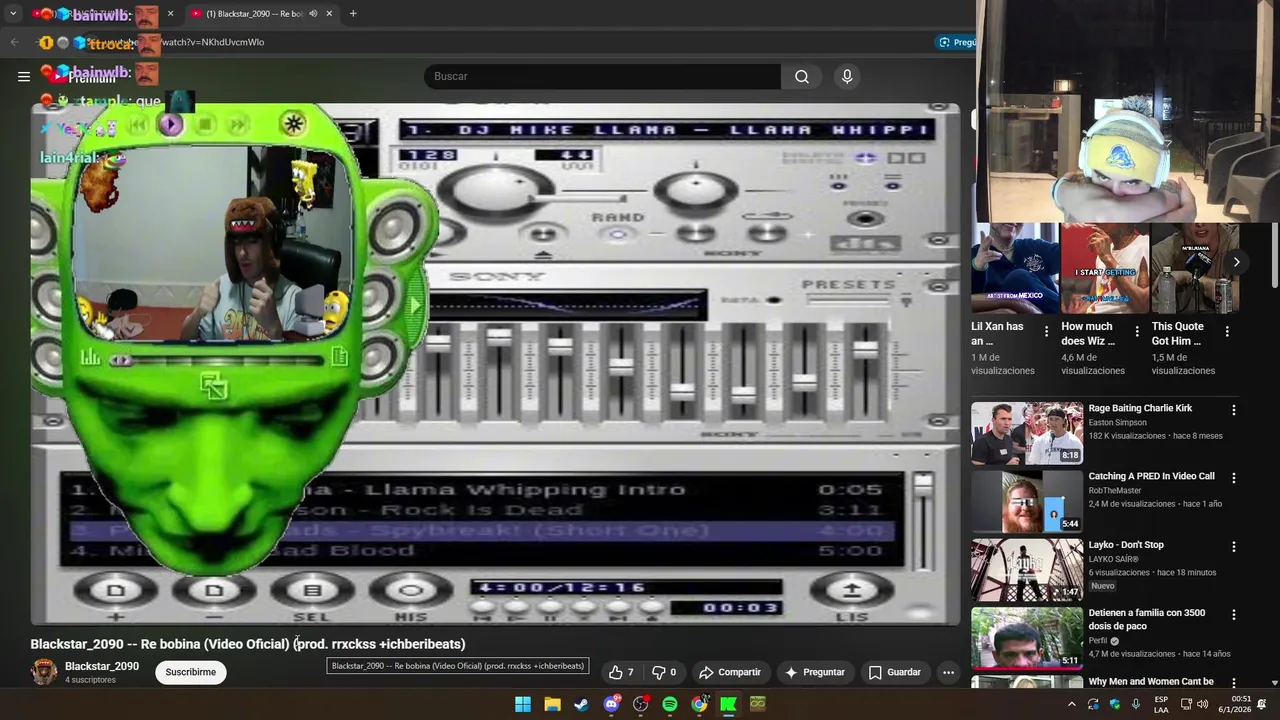Viewport: 1280px width, 720px height.
Task: Open 'Detienen a familia con 3500' thumbnail
Action: tap(1027, 638)
